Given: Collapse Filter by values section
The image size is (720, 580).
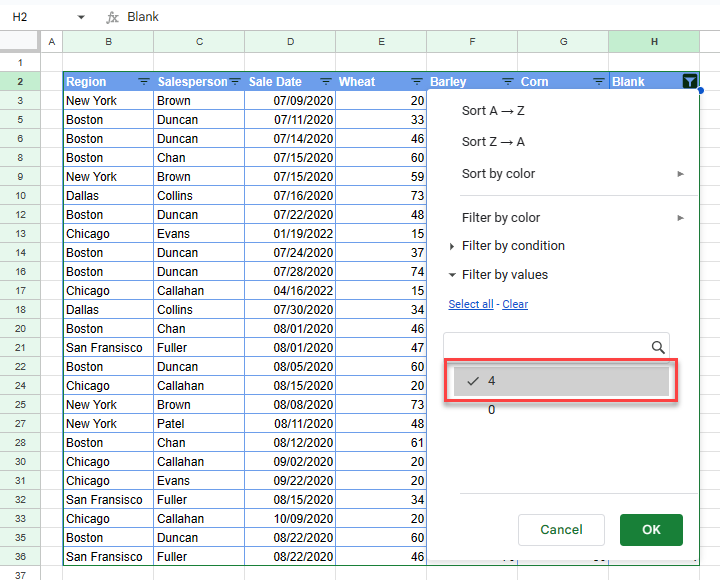Looking at the screenshot, I should pyautogui.click(x=504, y=275).
